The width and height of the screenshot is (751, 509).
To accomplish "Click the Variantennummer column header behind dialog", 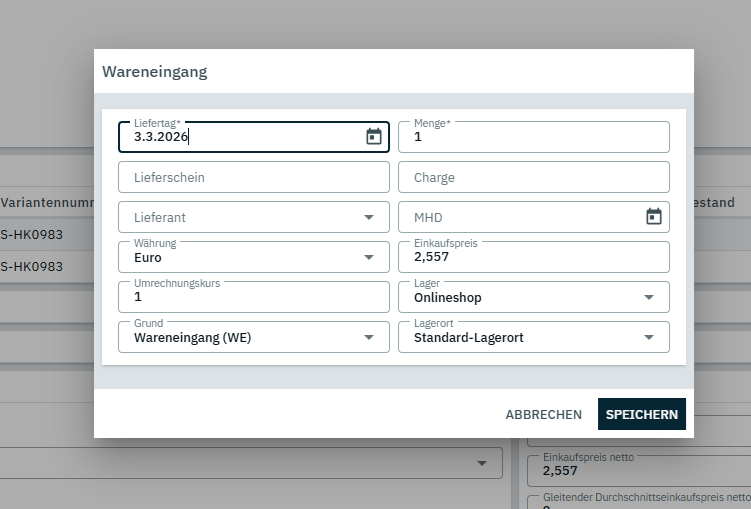I will click(47, 202).
